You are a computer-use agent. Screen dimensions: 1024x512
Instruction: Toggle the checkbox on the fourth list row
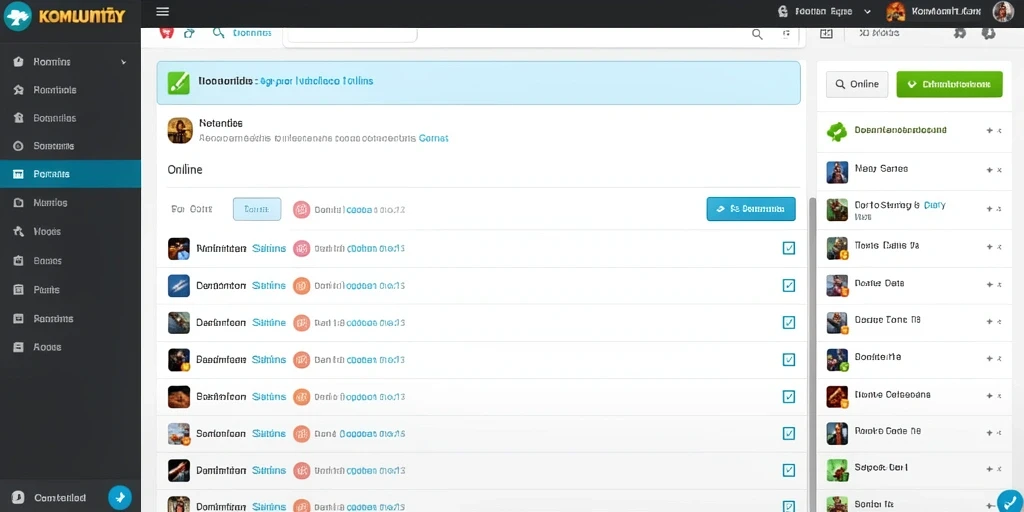click(789, 360)
